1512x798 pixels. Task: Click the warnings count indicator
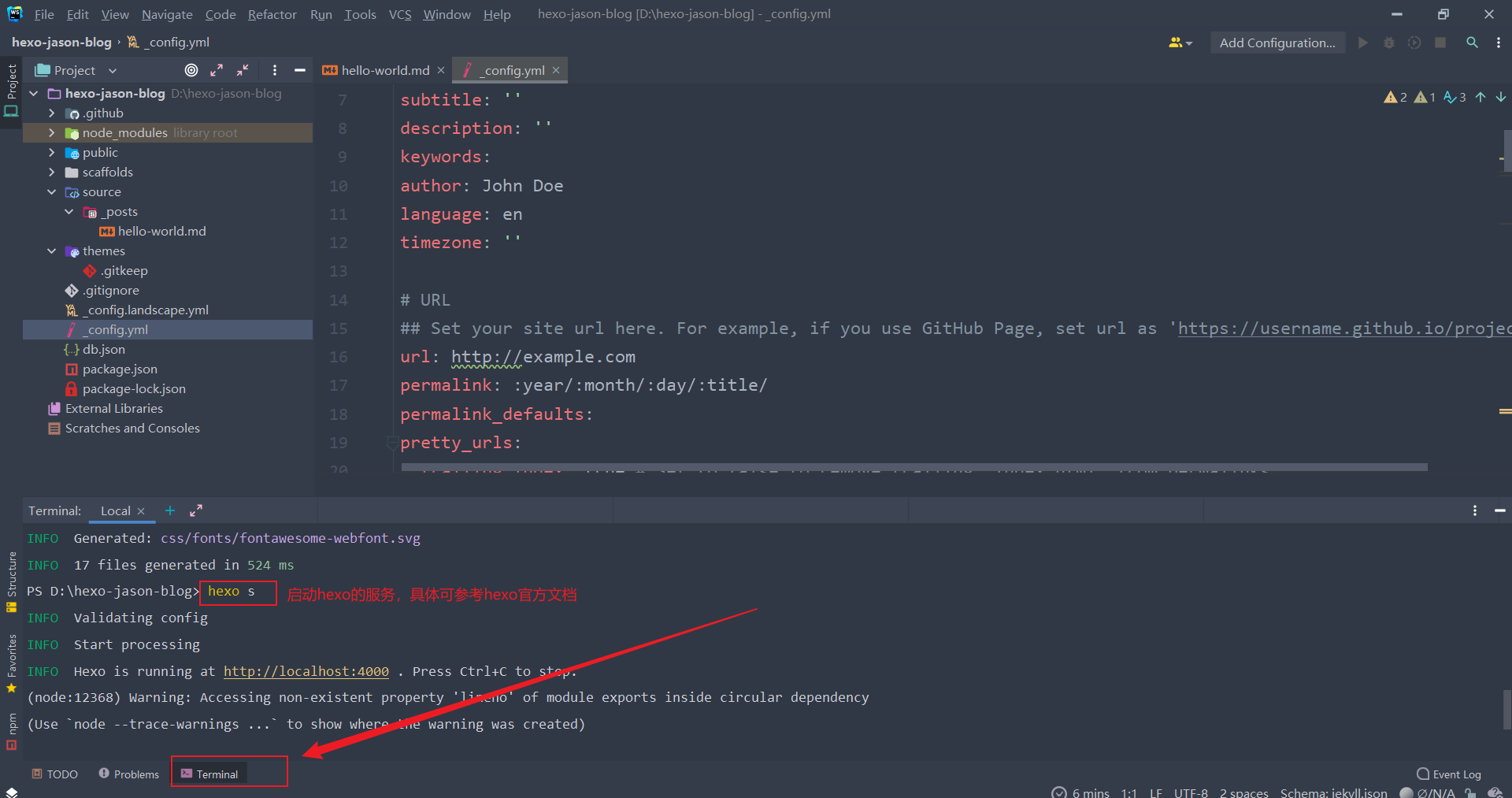[1395, 97]
